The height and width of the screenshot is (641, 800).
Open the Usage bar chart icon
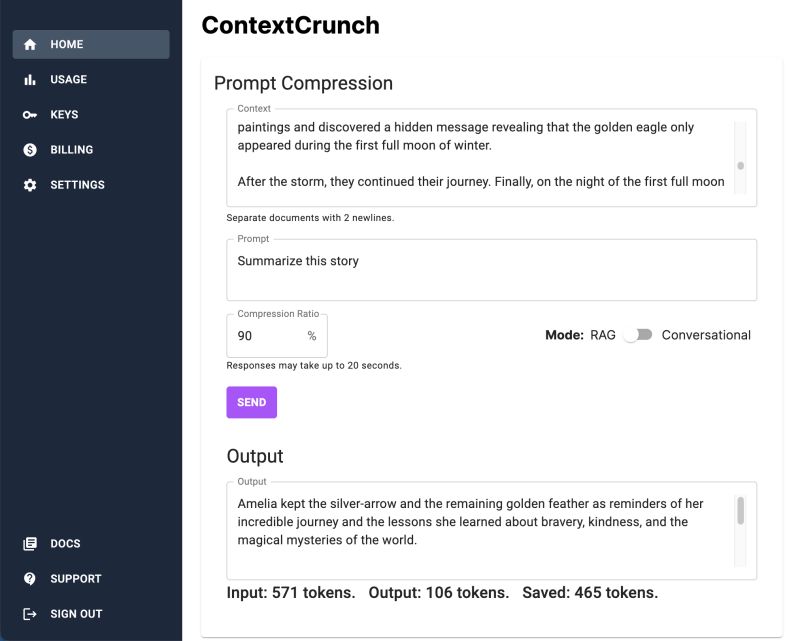click(x=30, y=80)
